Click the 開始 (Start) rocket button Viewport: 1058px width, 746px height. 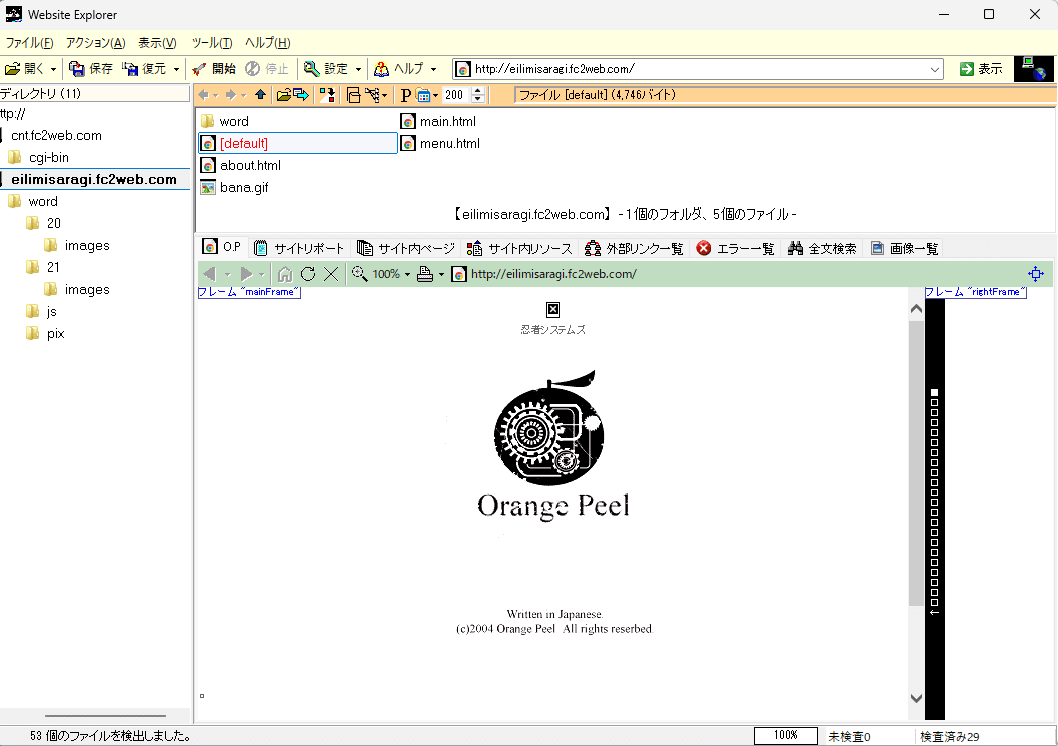213,69
